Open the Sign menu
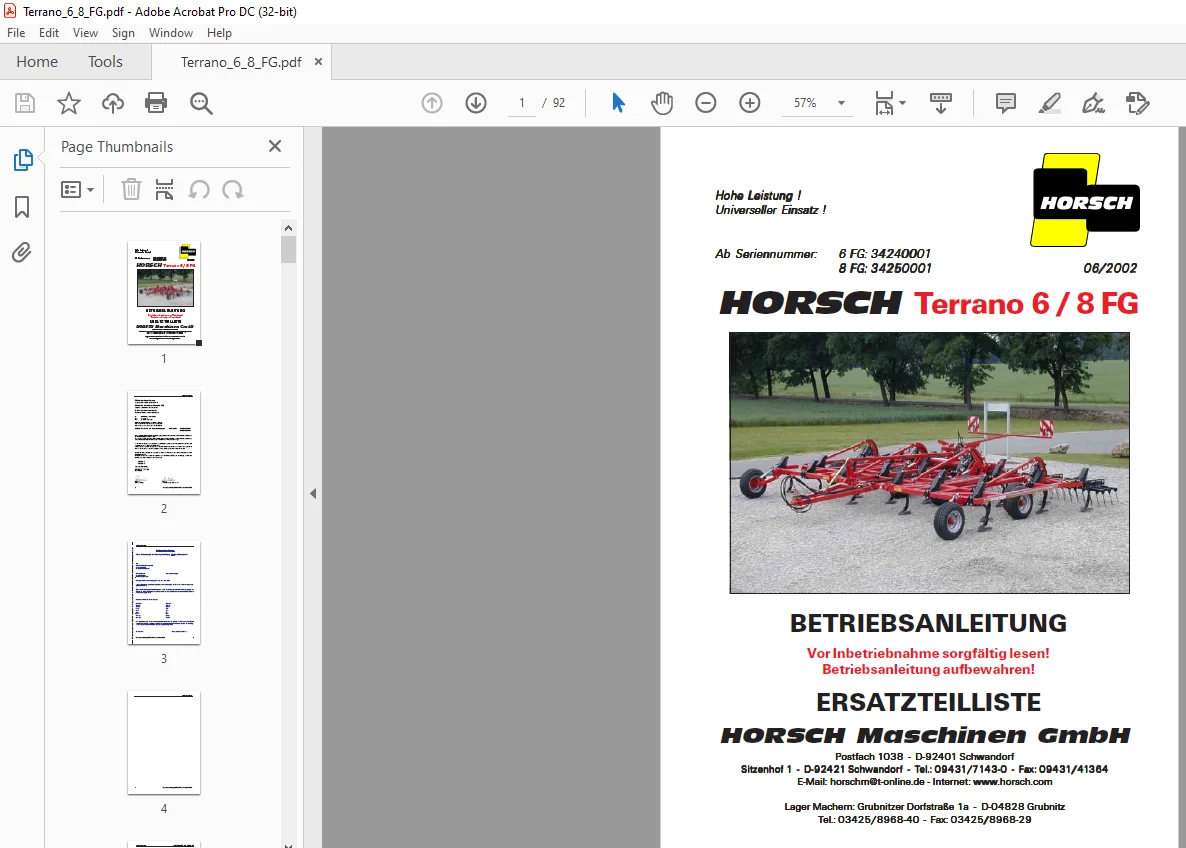This screenshot has width=1186, height=848. (x=123, y=33)
